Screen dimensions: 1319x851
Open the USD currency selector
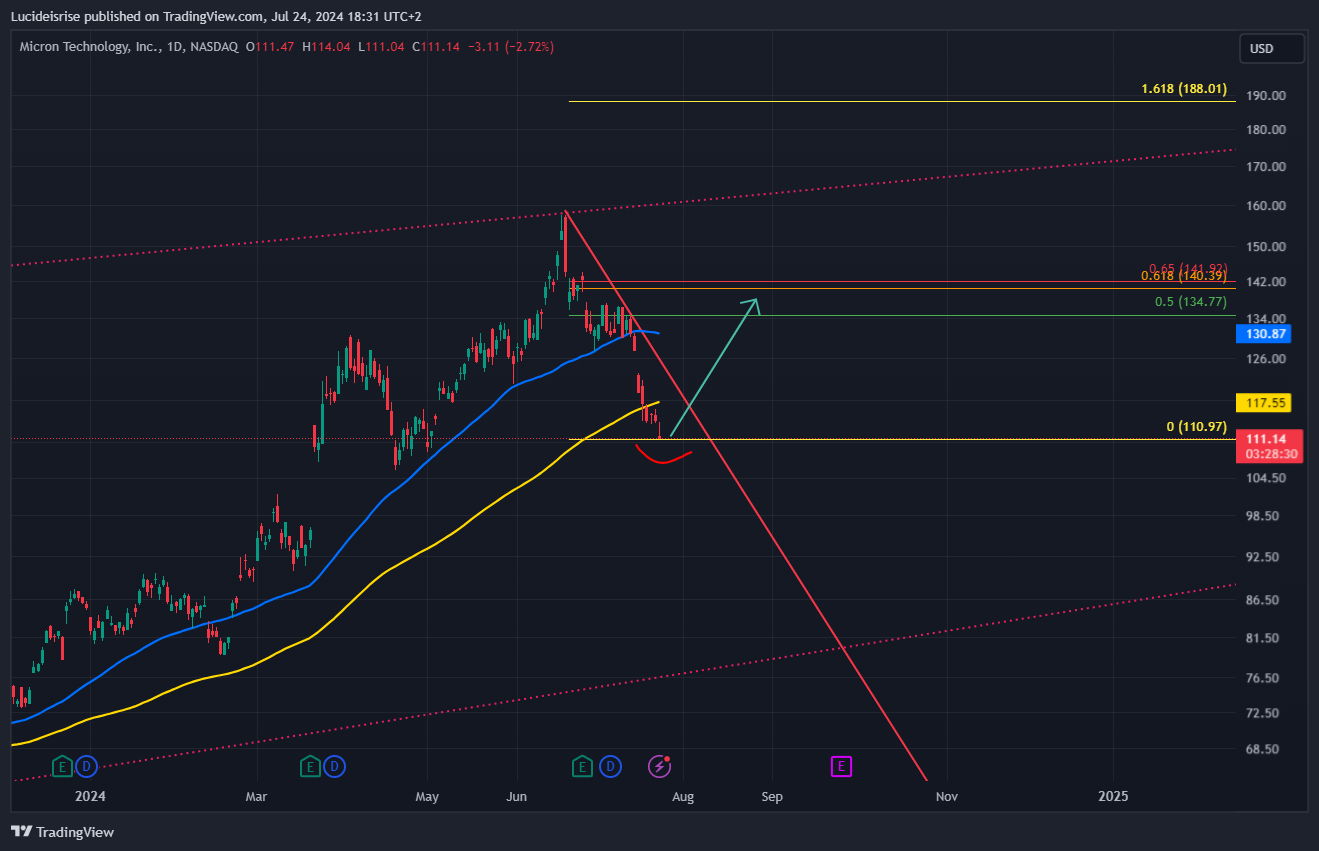(1272, 48)
